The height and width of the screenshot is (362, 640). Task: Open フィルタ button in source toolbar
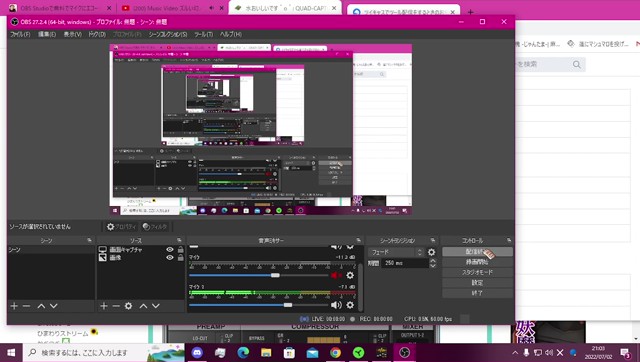click(155, 227)
